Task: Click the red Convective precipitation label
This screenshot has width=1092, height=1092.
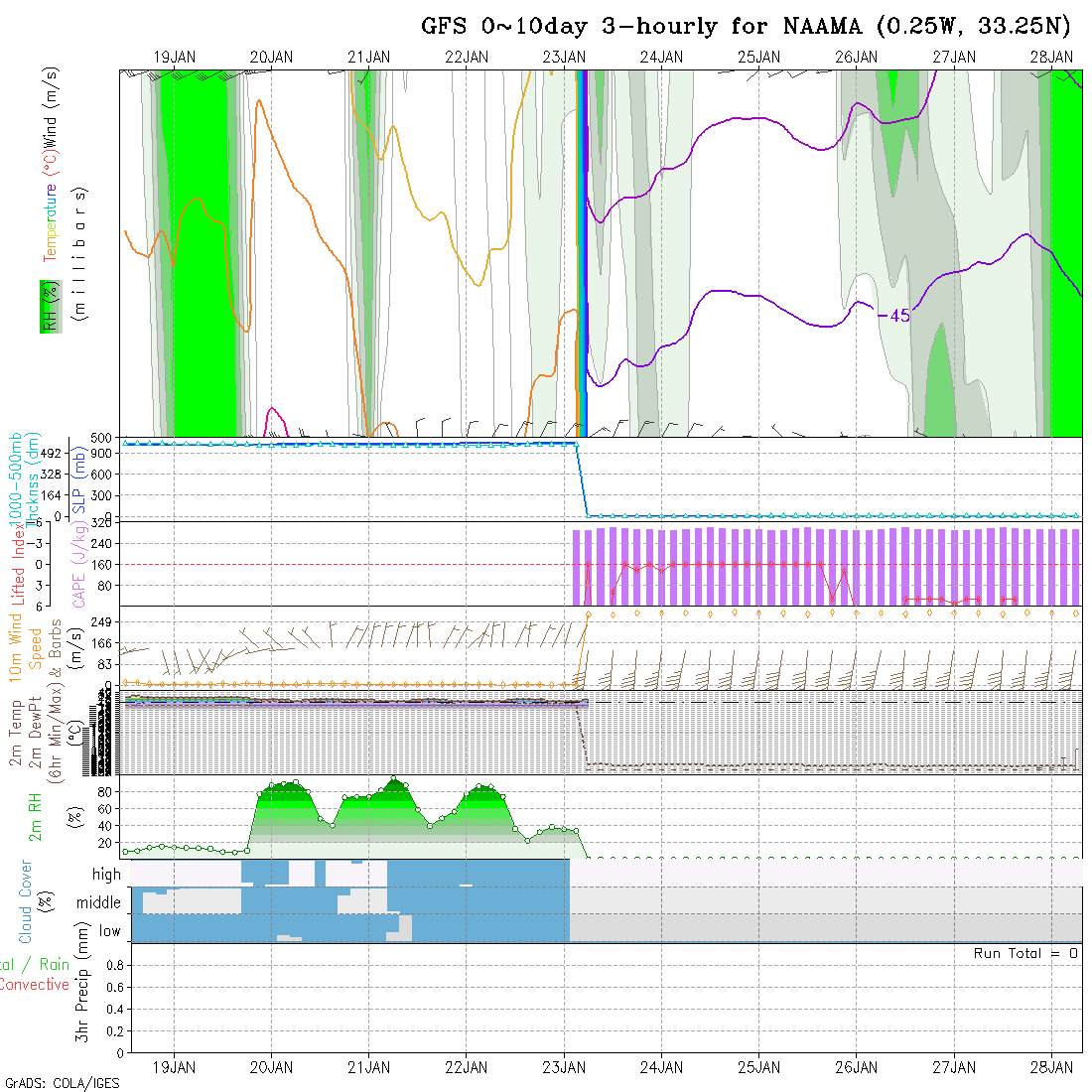Action: pyautogui.click(x=34, y=985)
